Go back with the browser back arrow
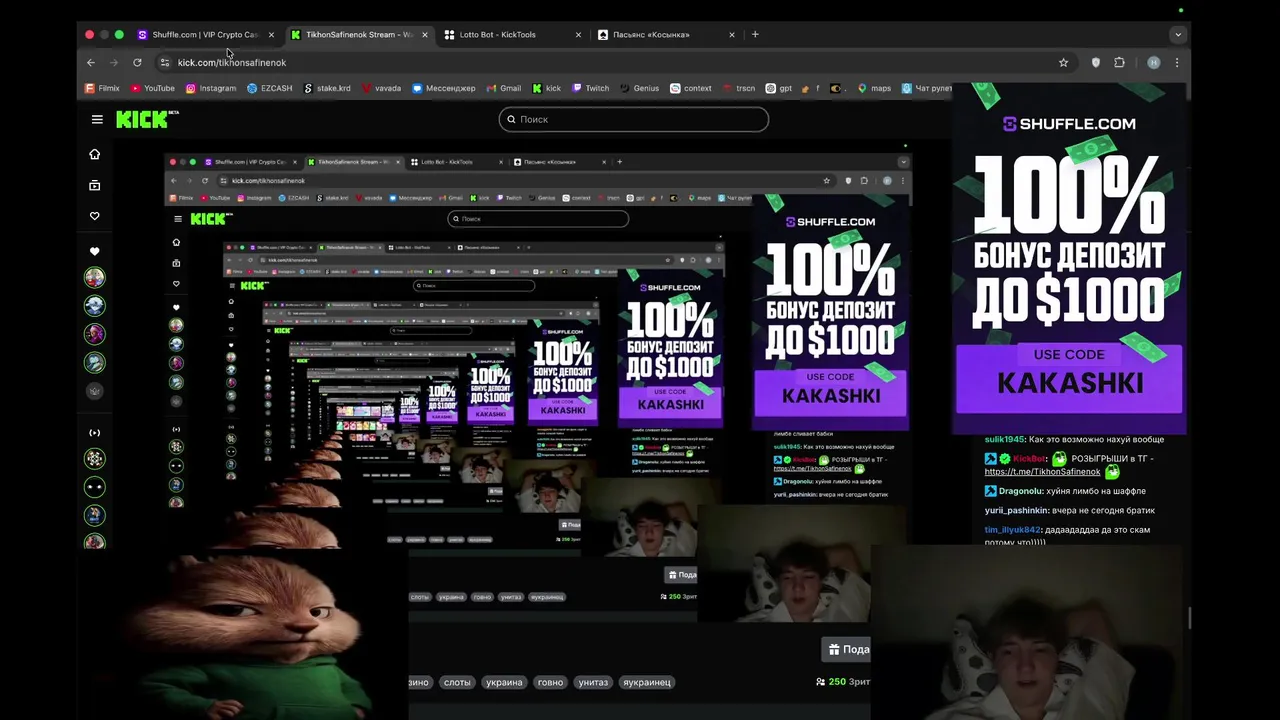This screenshot has height=720, width=1280. pos(91,62)
